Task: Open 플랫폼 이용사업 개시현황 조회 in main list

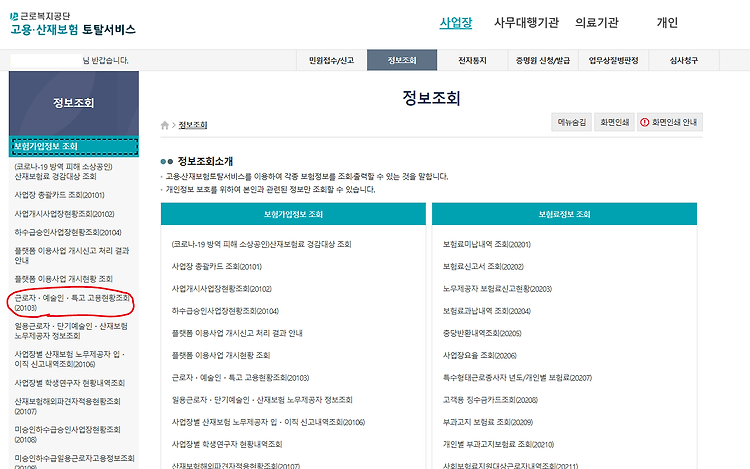Action: coord(221,356)
